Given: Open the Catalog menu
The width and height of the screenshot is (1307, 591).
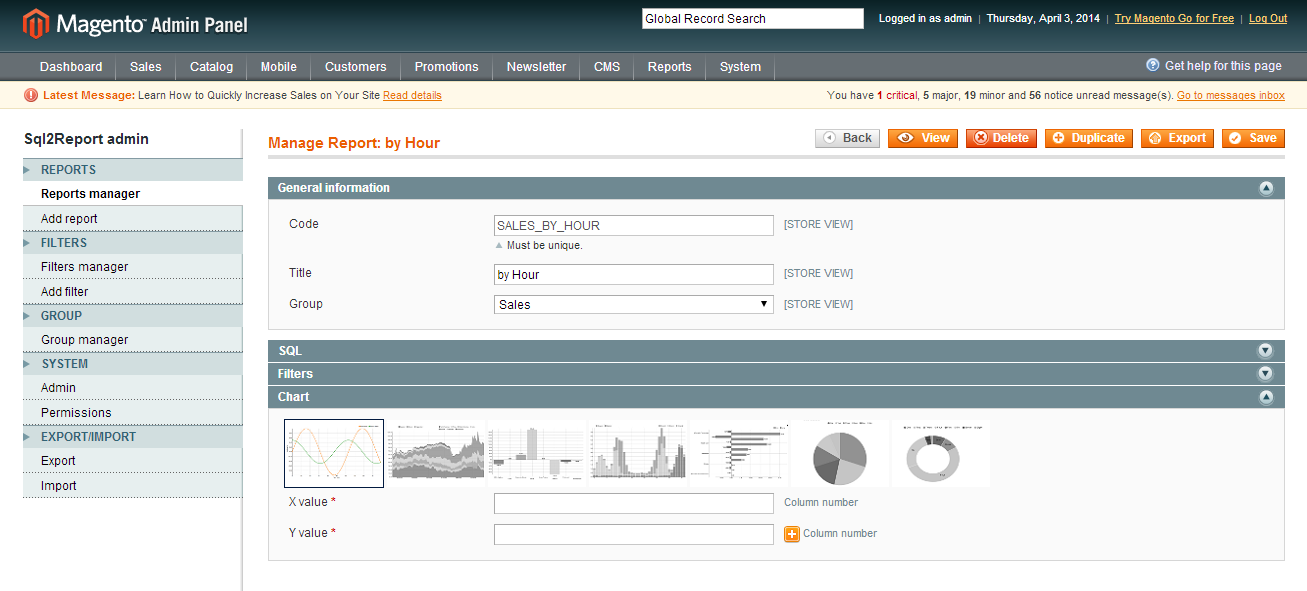Looking at the screenshot, I should [x=211, y=67].
